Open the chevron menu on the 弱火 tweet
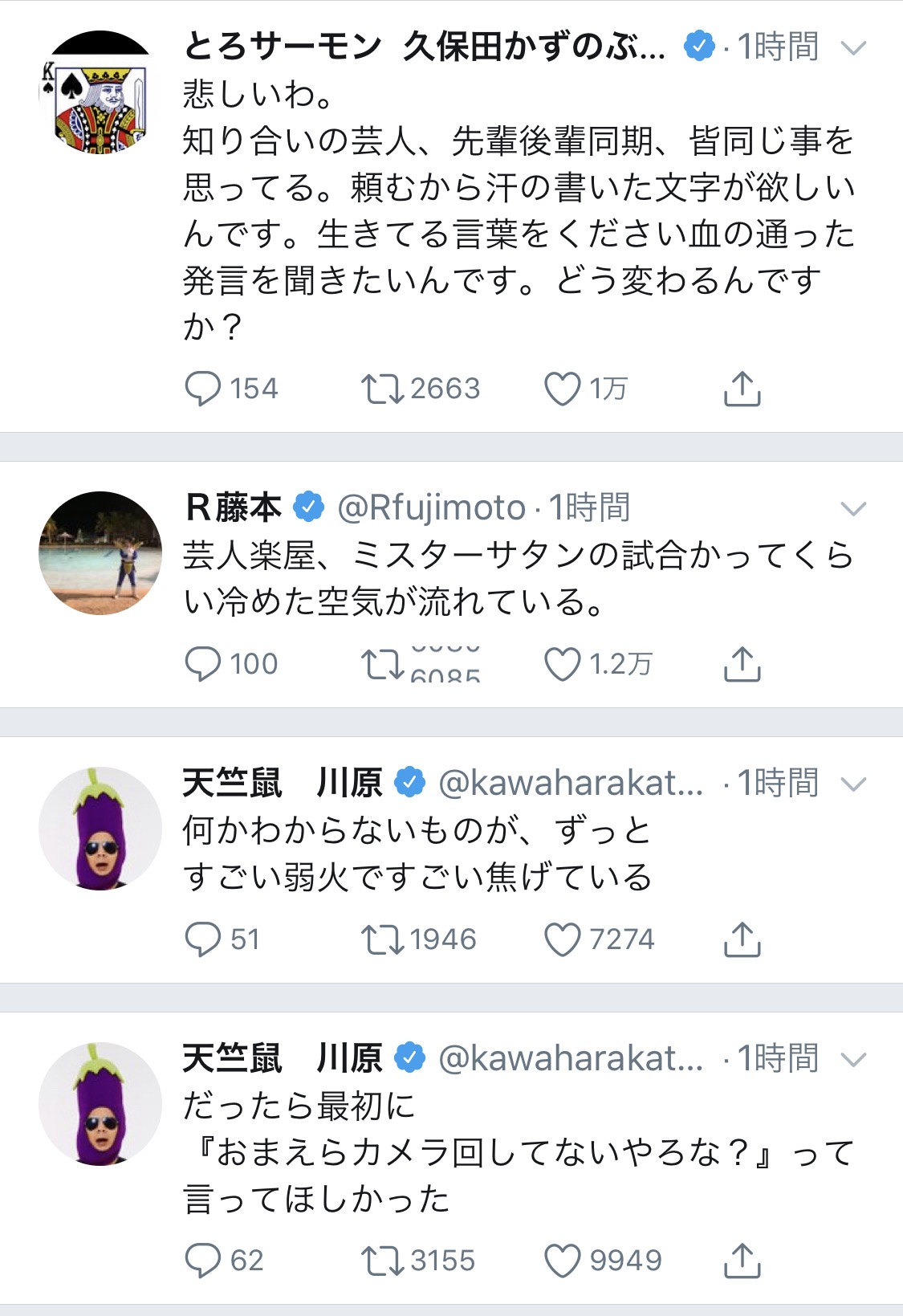 tap(853, 784)
